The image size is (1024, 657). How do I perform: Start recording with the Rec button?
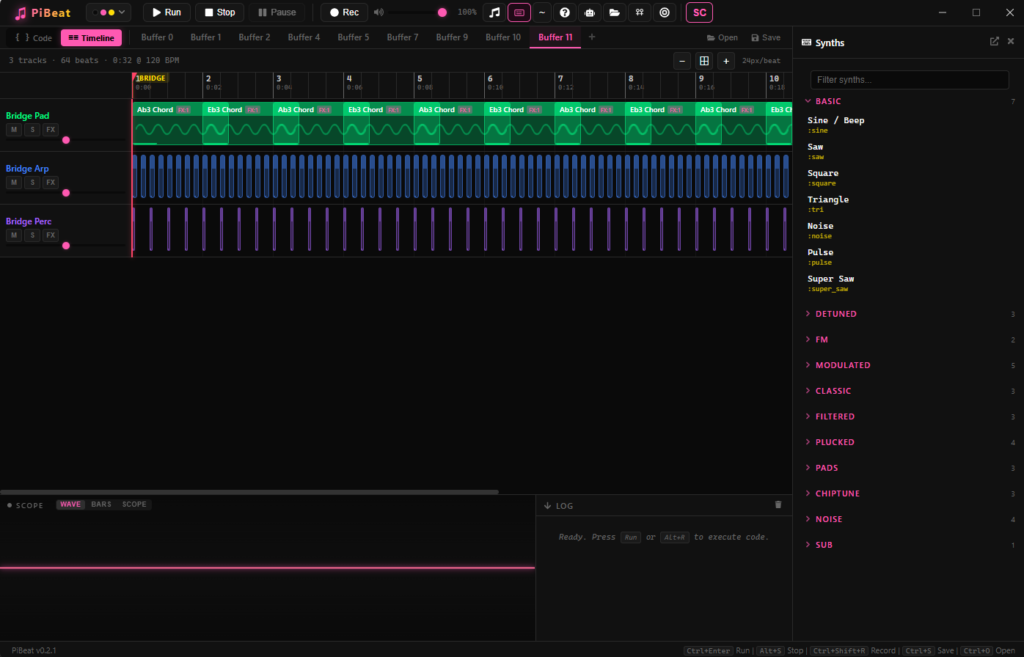tap(343, 12)
